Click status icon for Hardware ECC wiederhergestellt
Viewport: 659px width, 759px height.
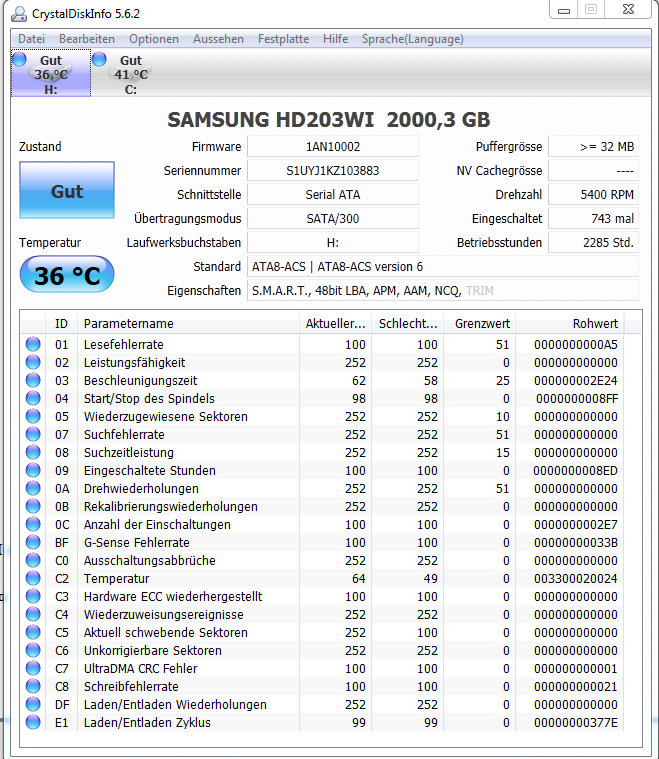click(x=33, y=596)
